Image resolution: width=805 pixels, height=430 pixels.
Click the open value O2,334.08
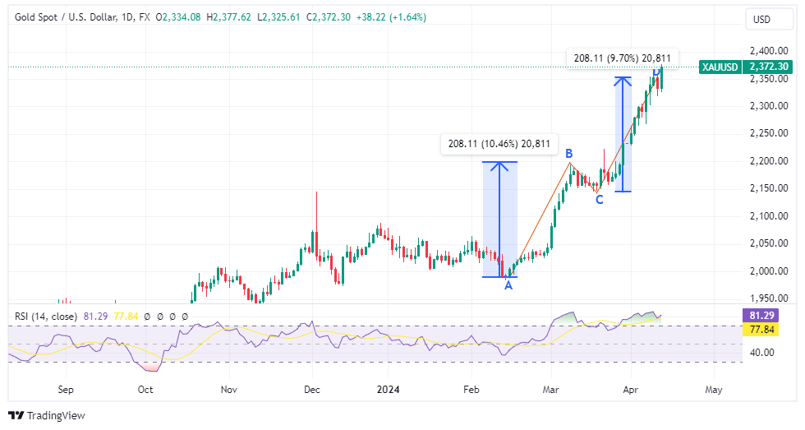[178, 17]
